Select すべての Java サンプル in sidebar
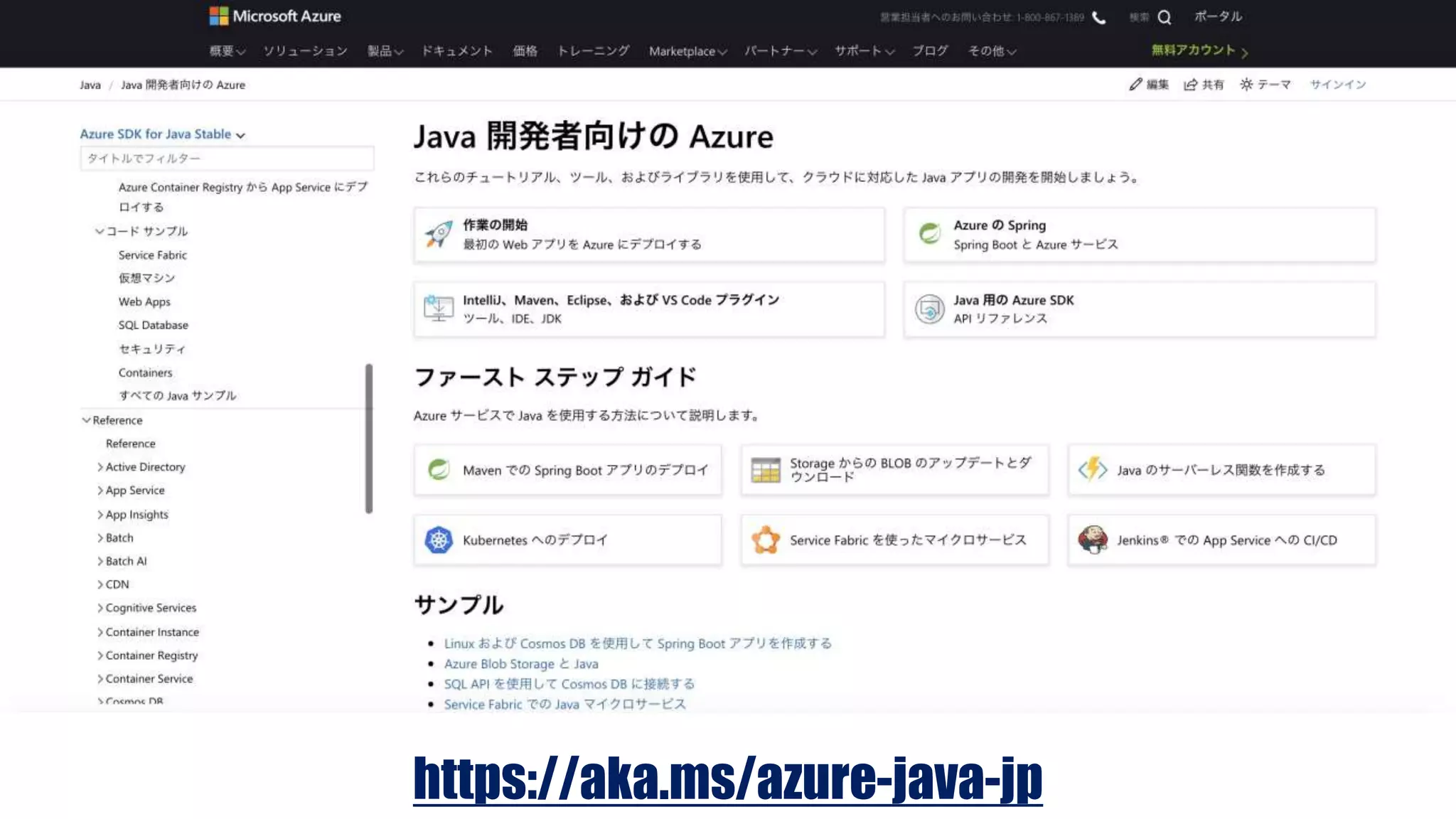The height and width of the screenshot is (819, 1456). click(x=177, y=395)
